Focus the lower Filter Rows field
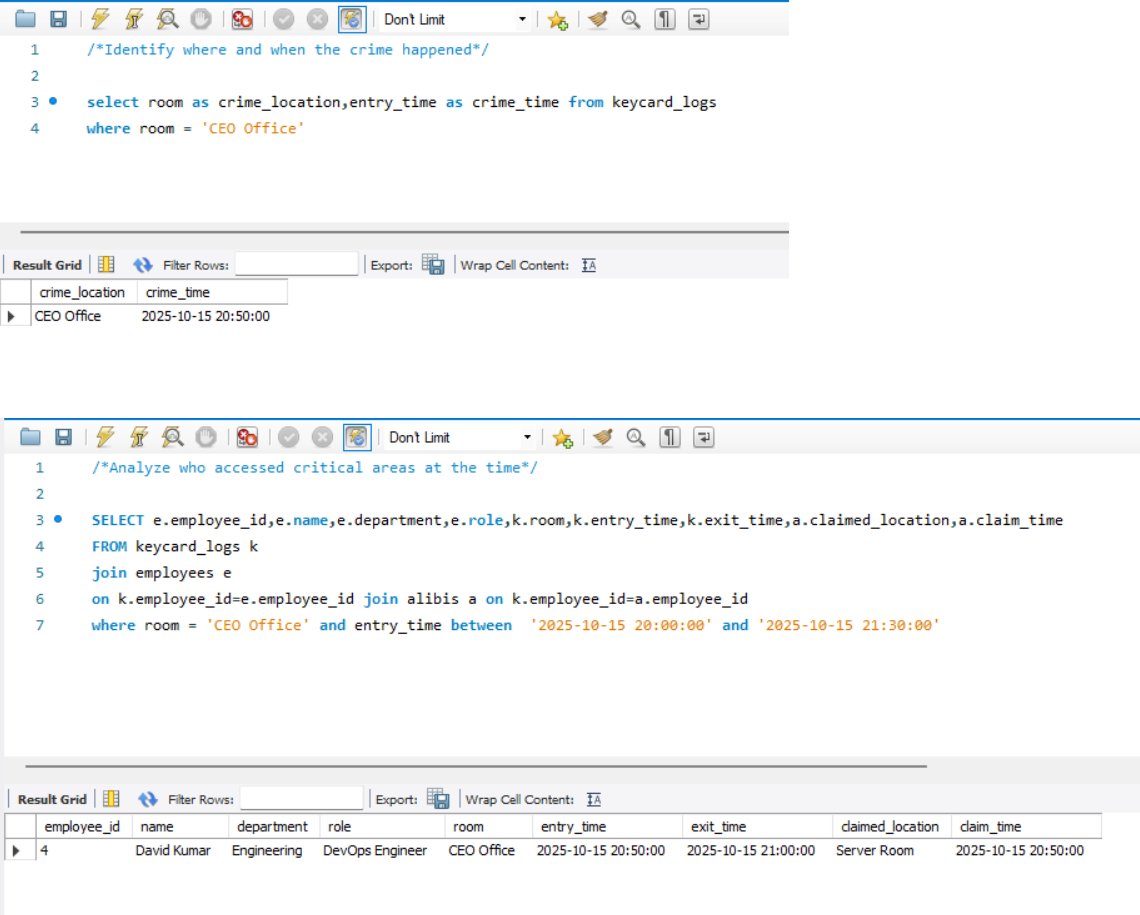This screenshot has height=915, width=1140. (x=302, y=799)
